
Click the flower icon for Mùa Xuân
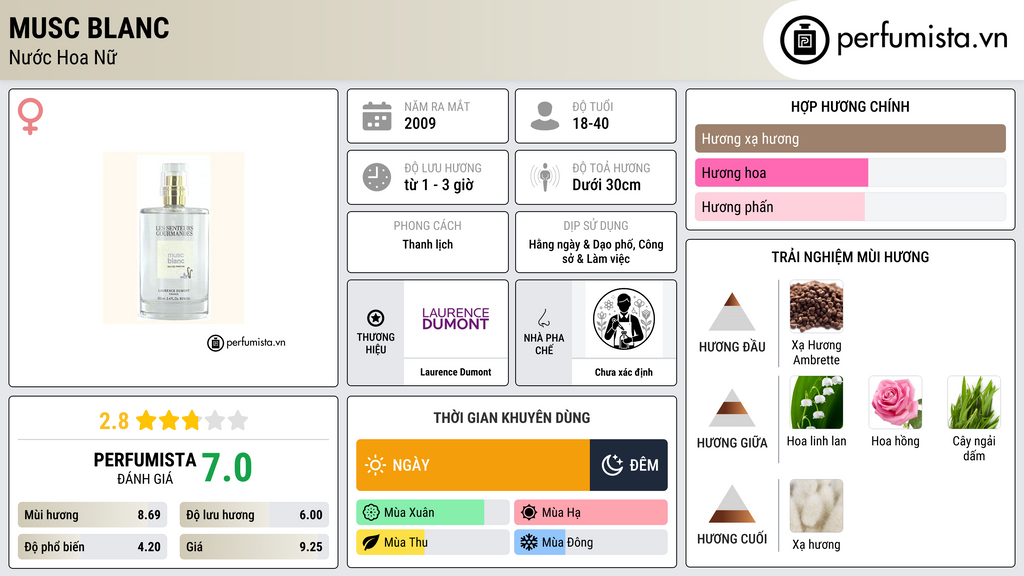coord(371,513)
